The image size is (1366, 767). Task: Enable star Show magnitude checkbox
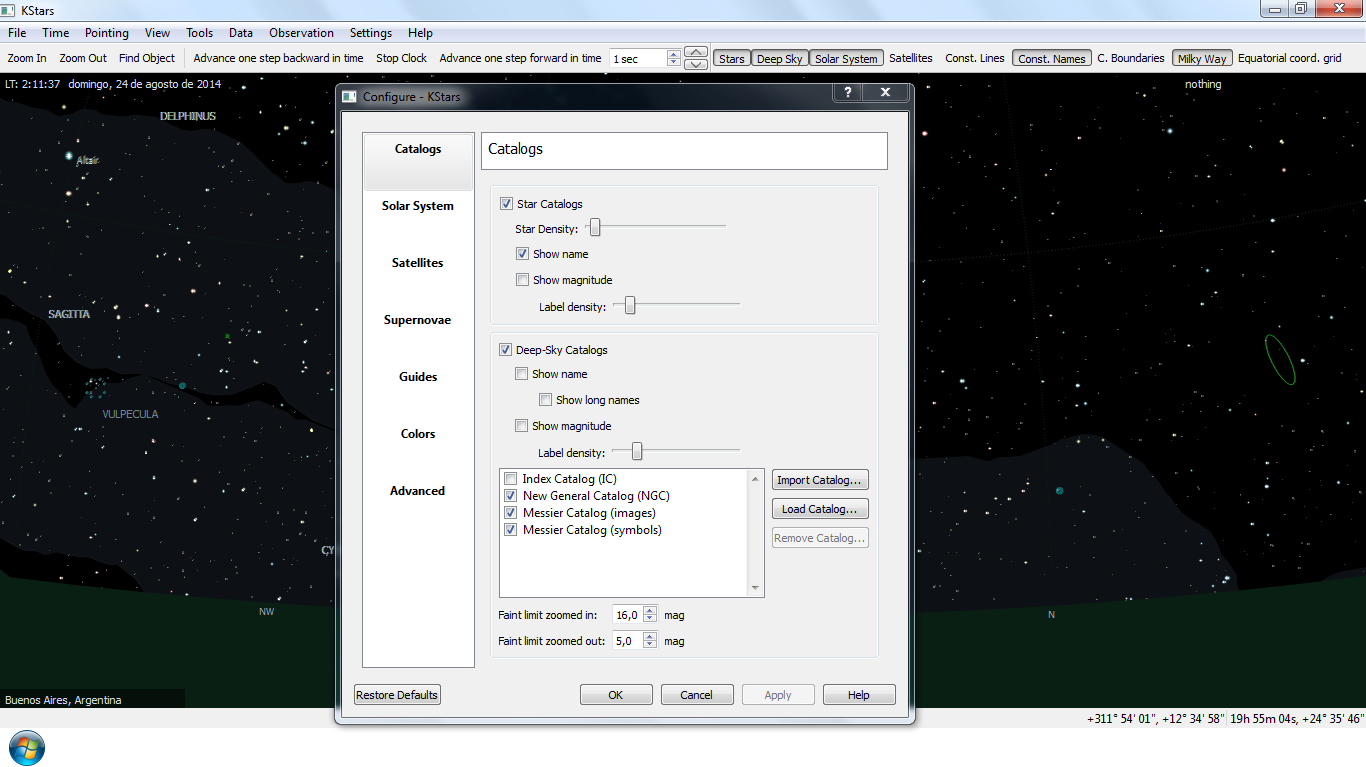(522, 280)
